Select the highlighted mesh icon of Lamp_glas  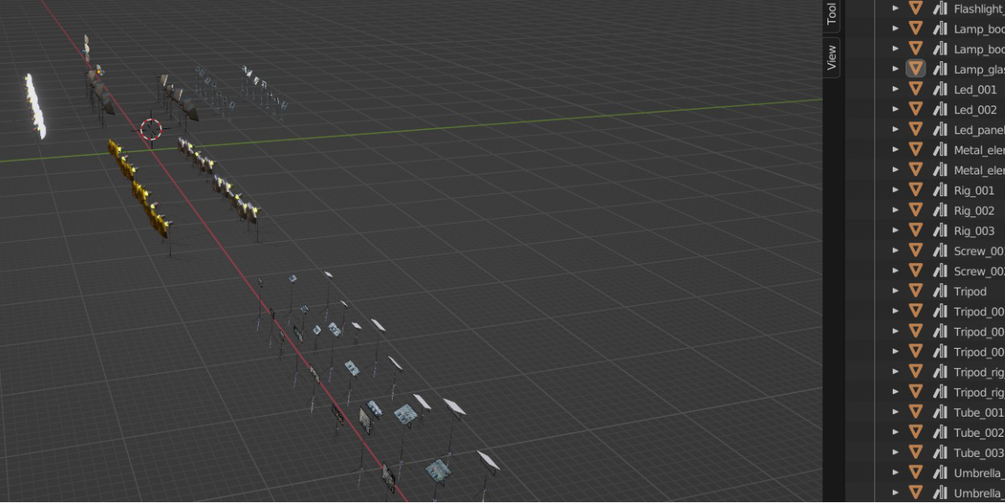coord(915,69)
